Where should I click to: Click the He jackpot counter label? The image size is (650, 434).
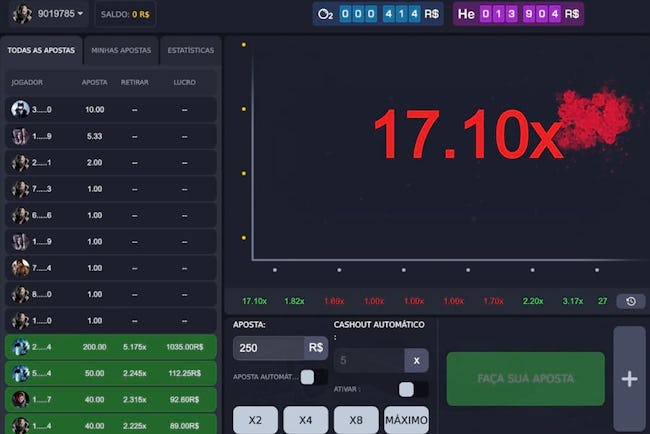(466, 14)
